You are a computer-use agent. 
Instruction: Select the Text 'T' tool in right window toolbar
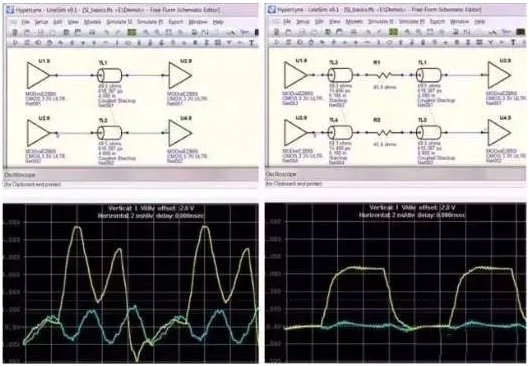[x=513, y=42]
